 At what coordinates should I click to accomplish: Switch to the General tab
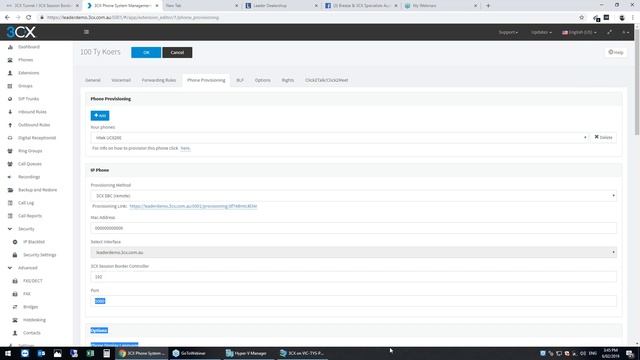tap(93, 80)
